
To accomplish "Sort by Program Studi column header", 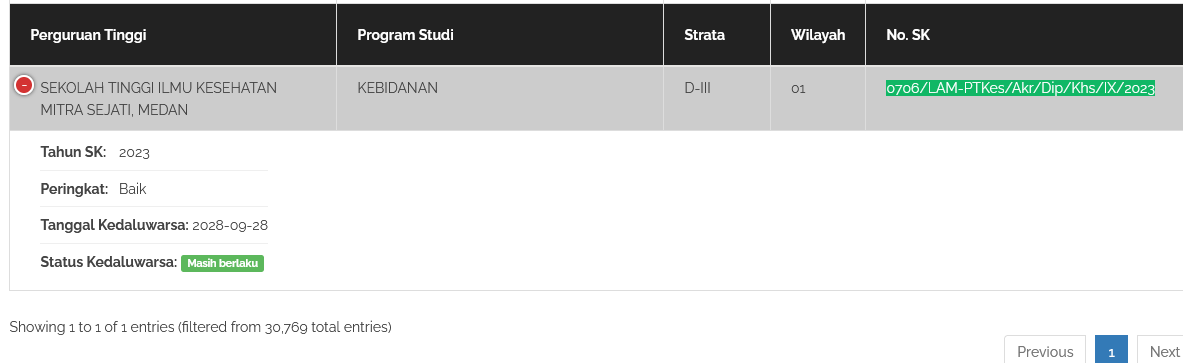I will [x=500, y=35].
